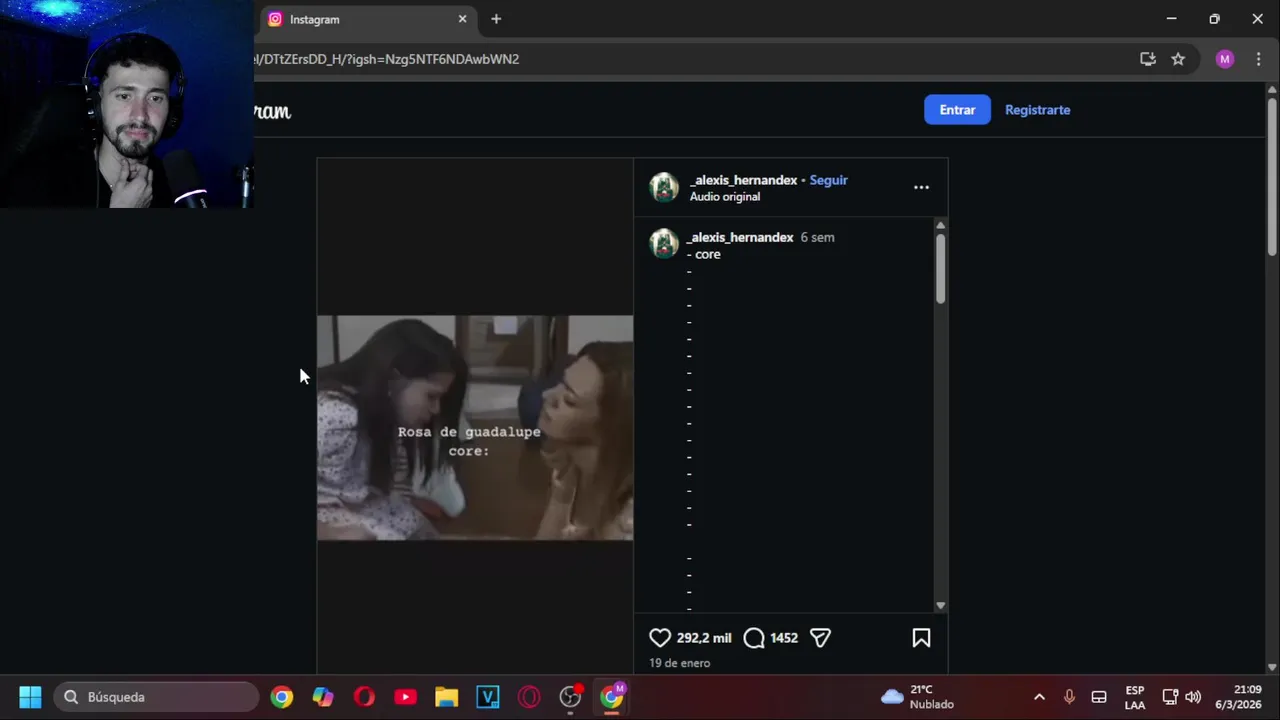This screenshot has height=720, width=1280.
Task: Click the microphone tray icon
Action: 1069,697
